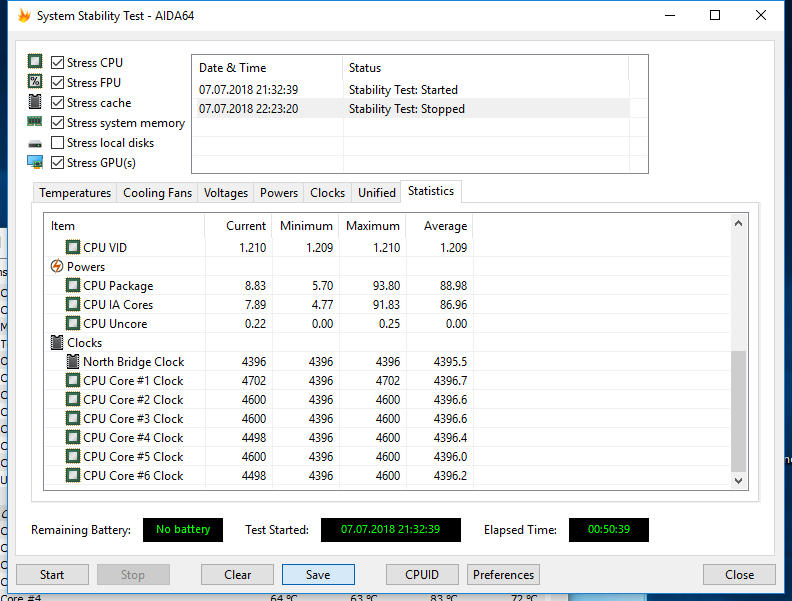792x601 pixels.
Task: Click the CPU Package maximum value 93.80
Action: 386,286
